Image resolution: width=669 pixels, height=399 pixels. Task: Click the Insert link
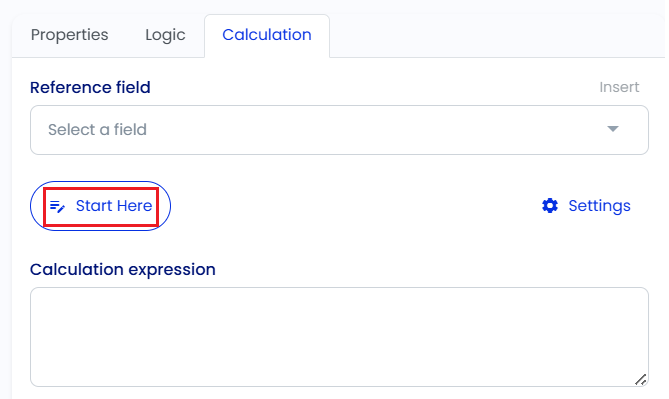(619, 87)
